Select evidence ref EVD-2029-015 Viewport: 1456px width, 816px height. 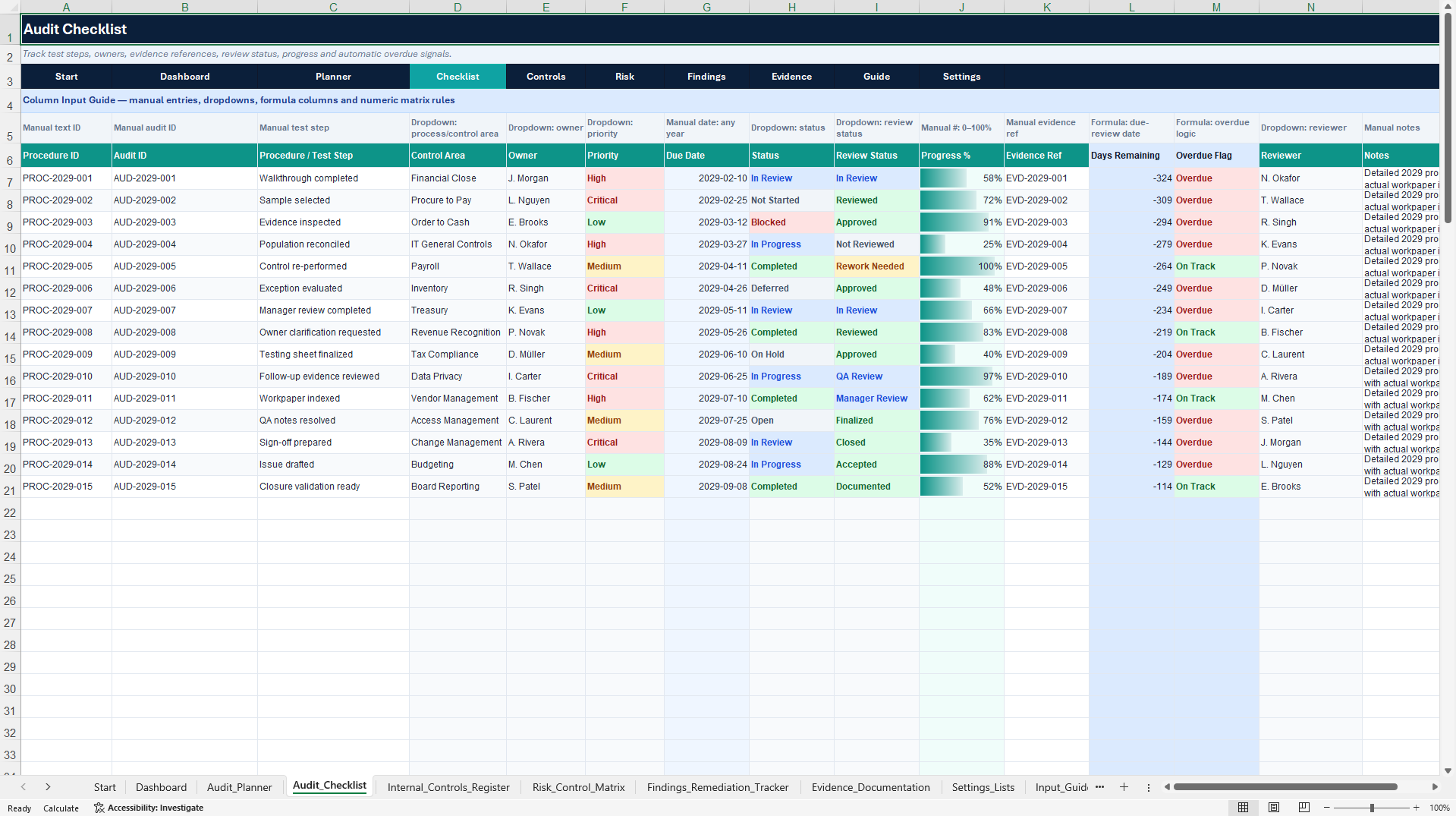[1046, 487]
